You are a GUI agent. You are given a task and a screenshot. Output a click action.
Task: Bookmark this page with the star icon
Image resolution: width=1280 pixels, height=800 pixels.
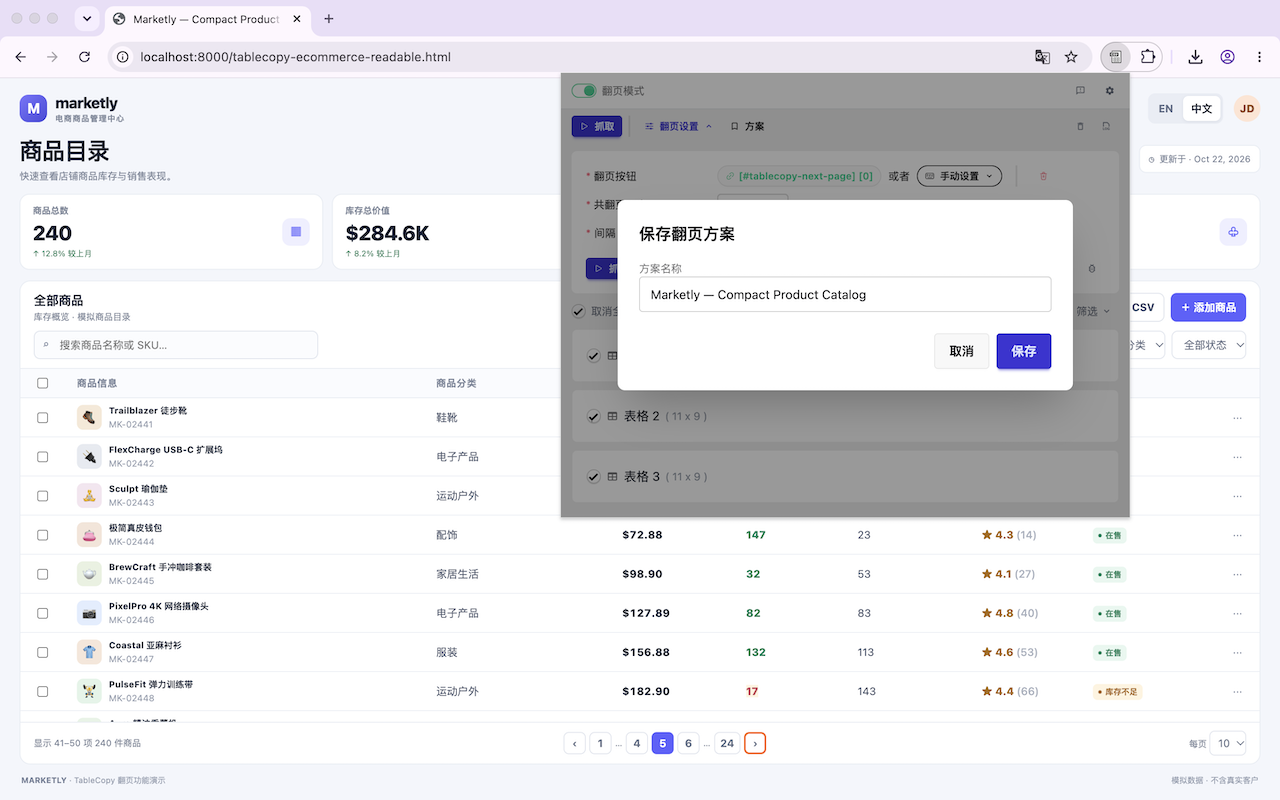(1071, 57)
